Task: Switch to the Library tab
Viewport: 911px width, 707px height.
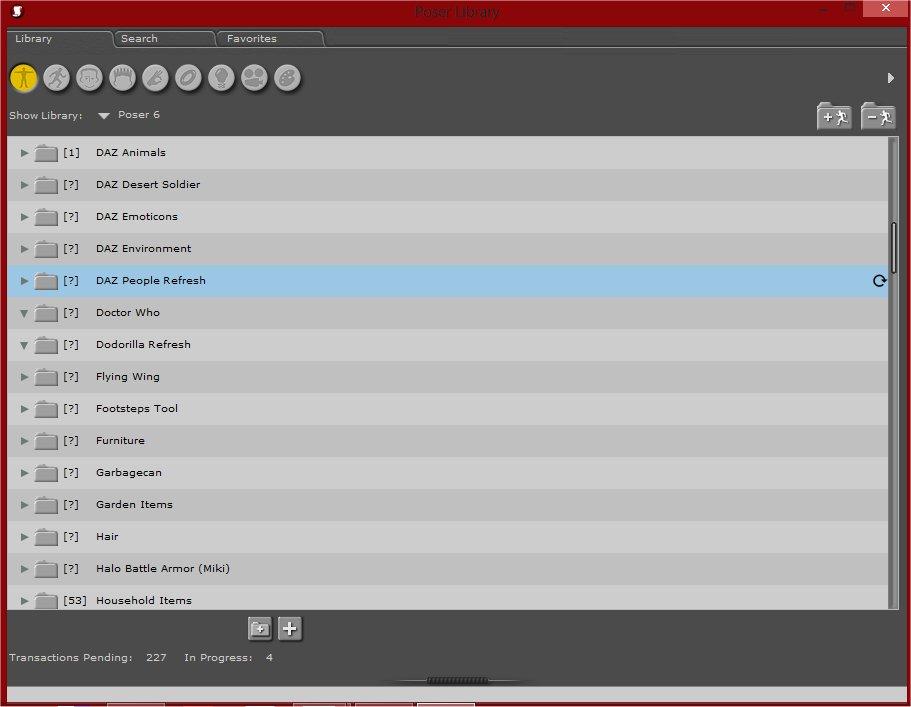Action: [x=59, y=39]
